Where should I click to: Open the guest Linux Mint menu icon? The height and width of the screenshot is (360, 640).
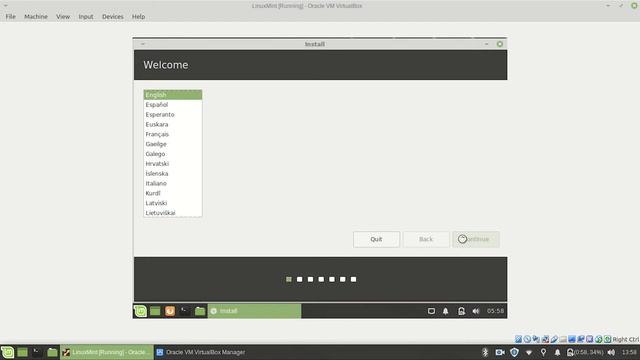[x=140, y=311]
